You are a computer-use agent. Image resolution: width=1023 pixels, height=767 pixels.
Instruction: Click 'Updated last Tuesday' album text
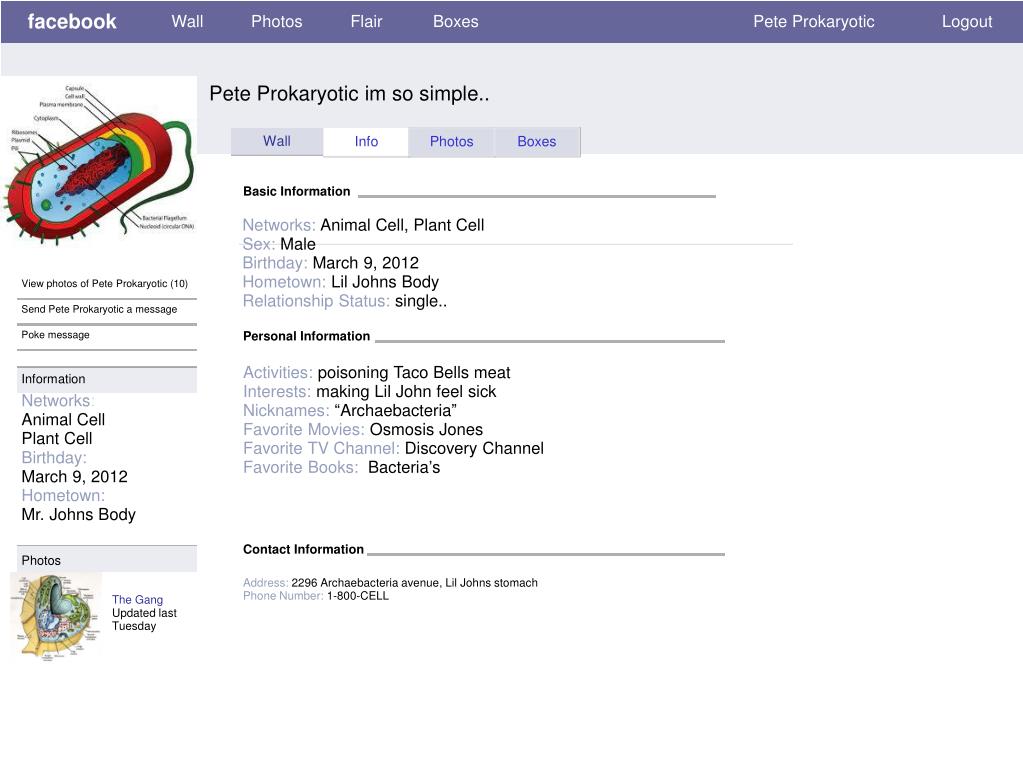click(144, 620)
